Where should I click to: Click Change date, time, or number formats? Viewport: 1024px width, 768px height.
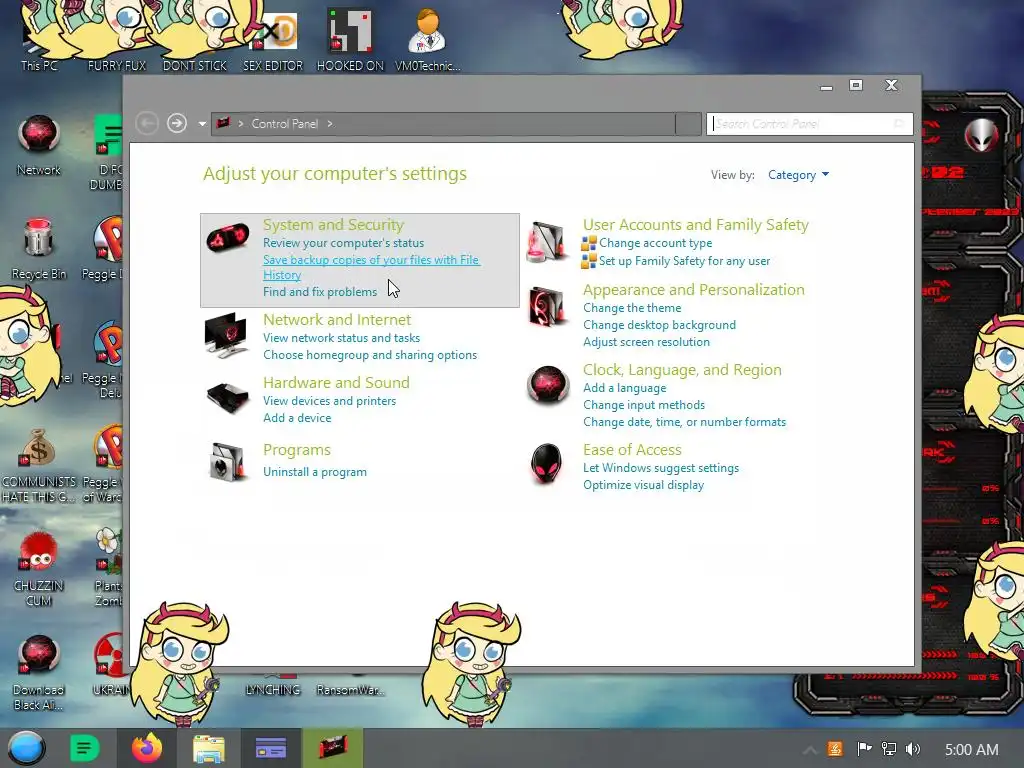(684, 422)
